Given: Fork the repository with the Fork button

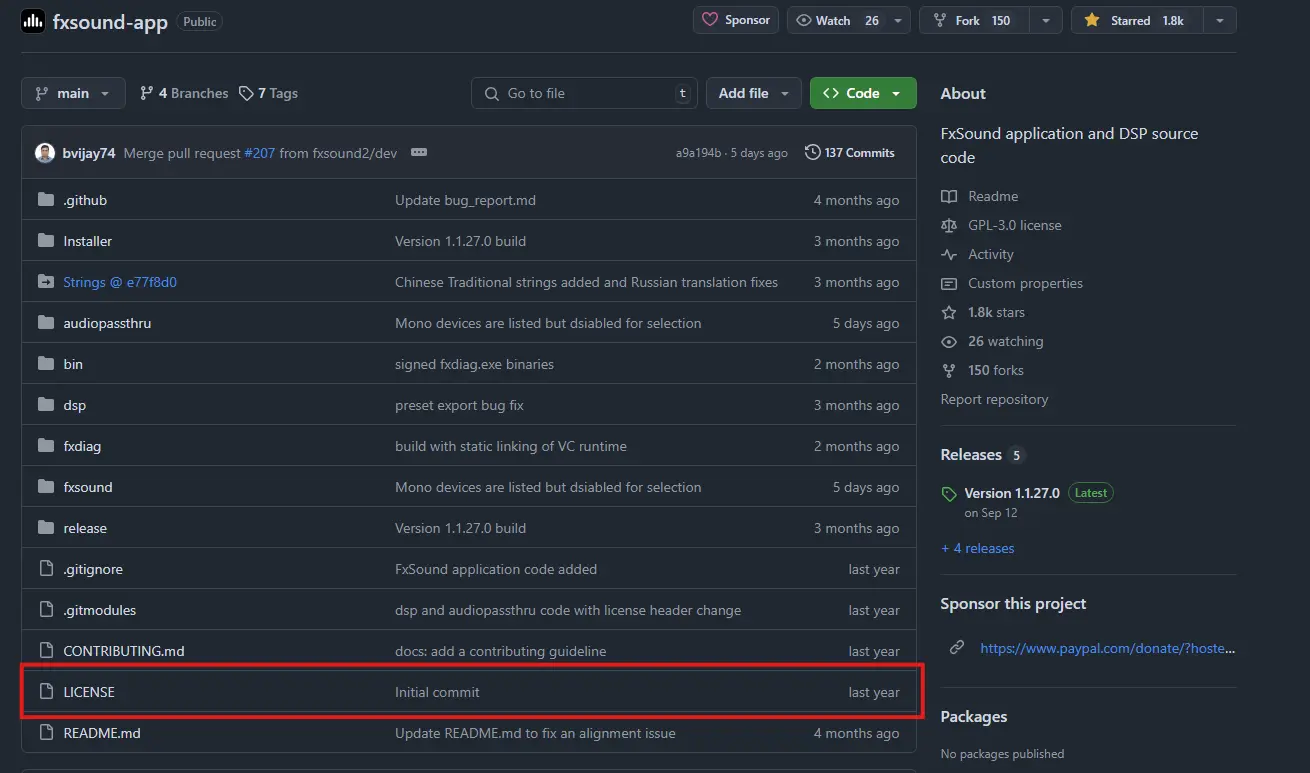Looking at the screenshot, I should coord(975,20).
